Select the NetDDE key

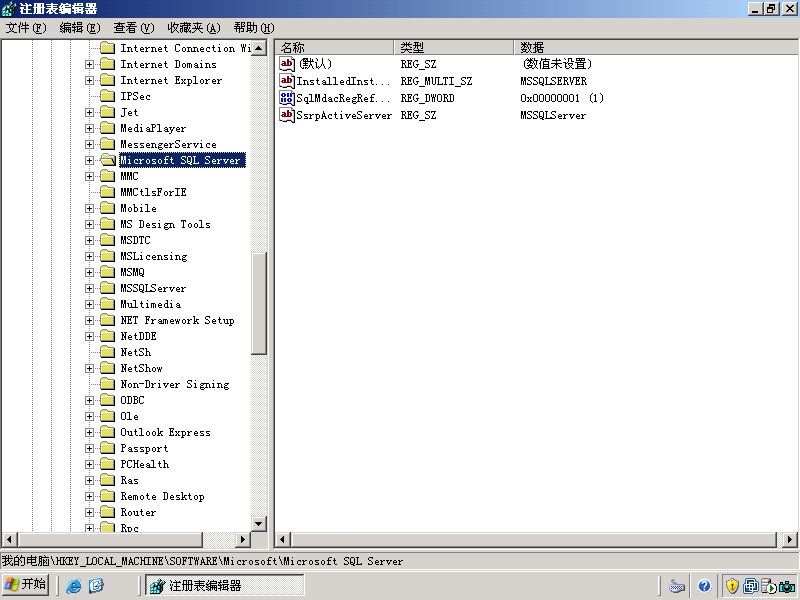[138, 336]
